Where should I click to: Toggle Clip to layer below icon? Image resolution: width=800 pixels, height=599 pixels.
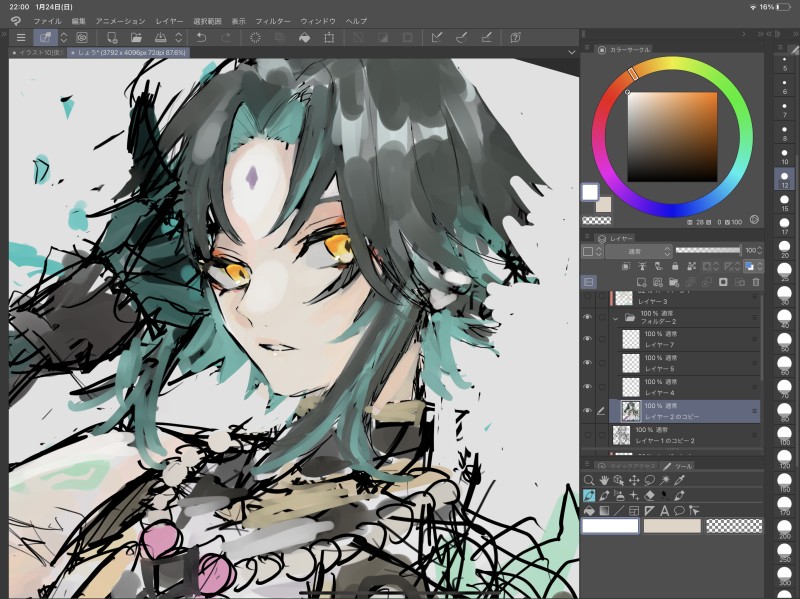point(626,266)
